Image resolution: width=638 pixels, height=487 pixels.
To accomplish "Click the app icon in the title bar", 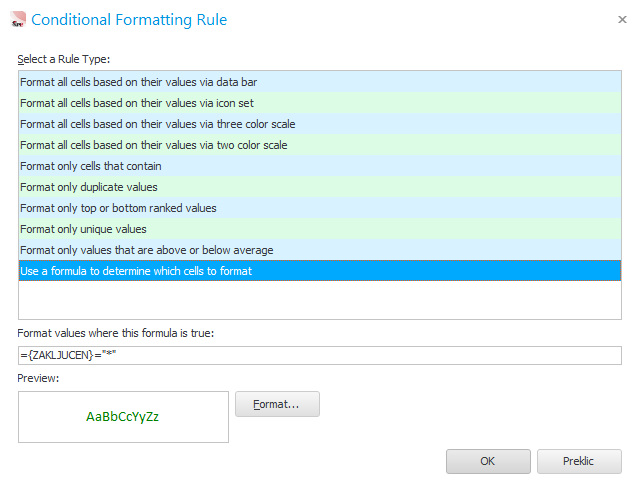I will (16, 19).
